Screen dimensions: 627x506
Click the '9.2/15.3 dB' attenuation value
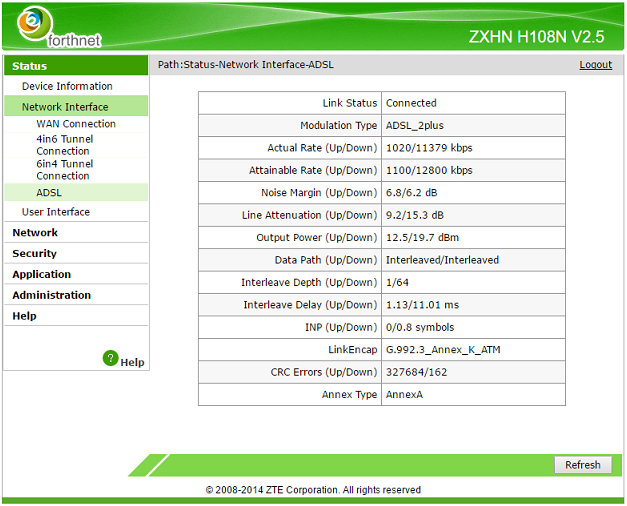tap(415, 215)
